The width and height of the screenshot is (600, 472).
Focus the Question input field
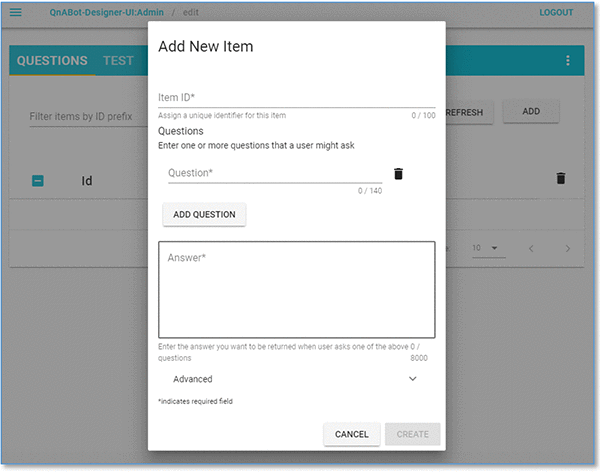coord(275,173)
